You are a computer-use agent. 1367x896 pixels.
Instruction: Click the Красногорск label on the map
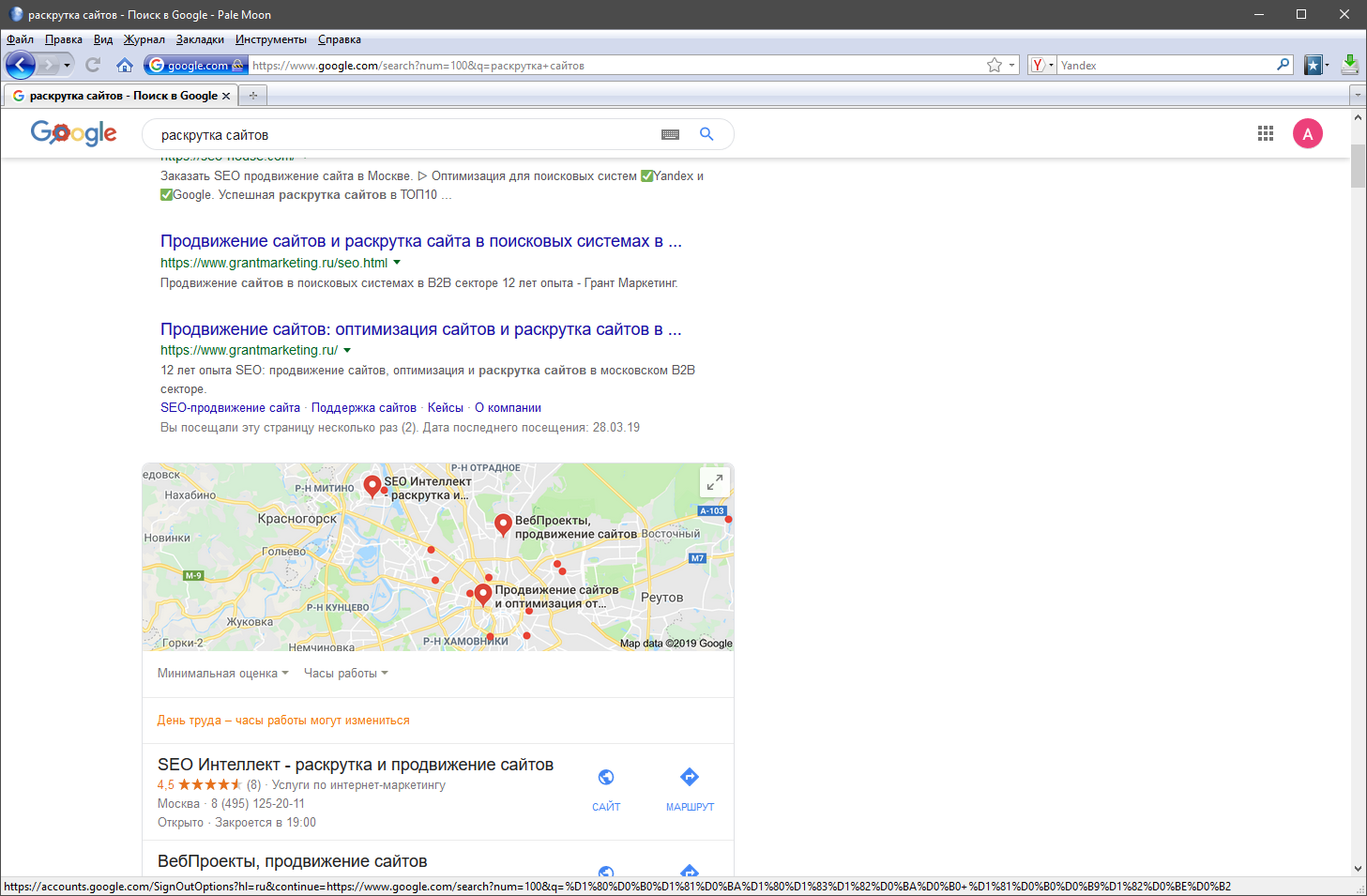point(297,519)
